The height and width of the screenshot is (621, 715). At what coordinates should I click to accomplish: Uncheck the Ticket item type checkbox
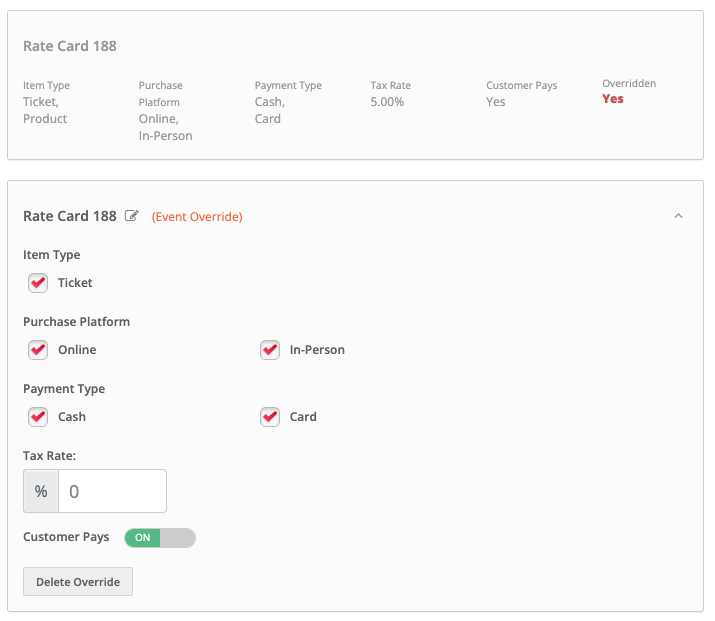38,283
